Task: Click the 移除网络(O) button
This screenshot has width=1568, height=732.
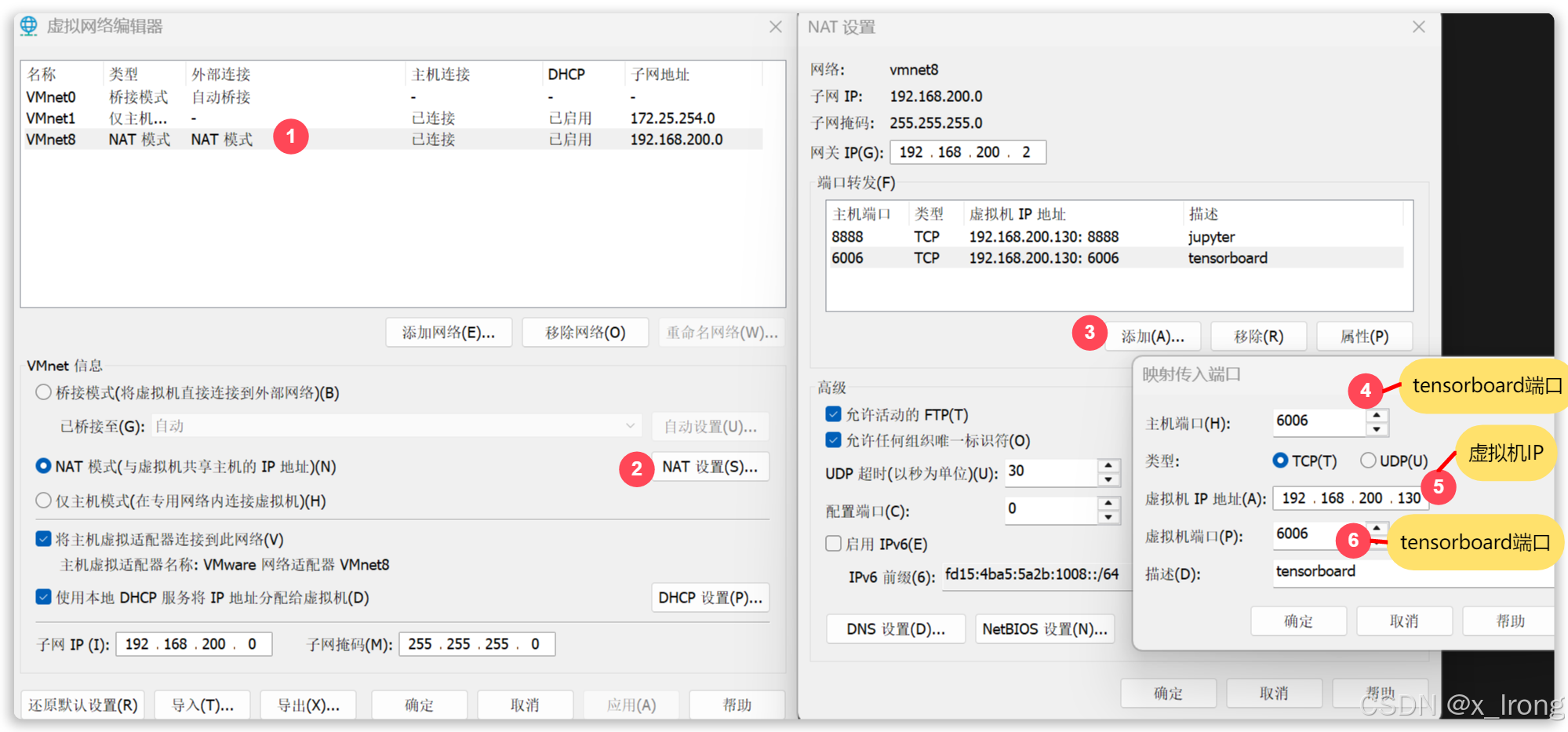Action: click(x=585, y=333)
